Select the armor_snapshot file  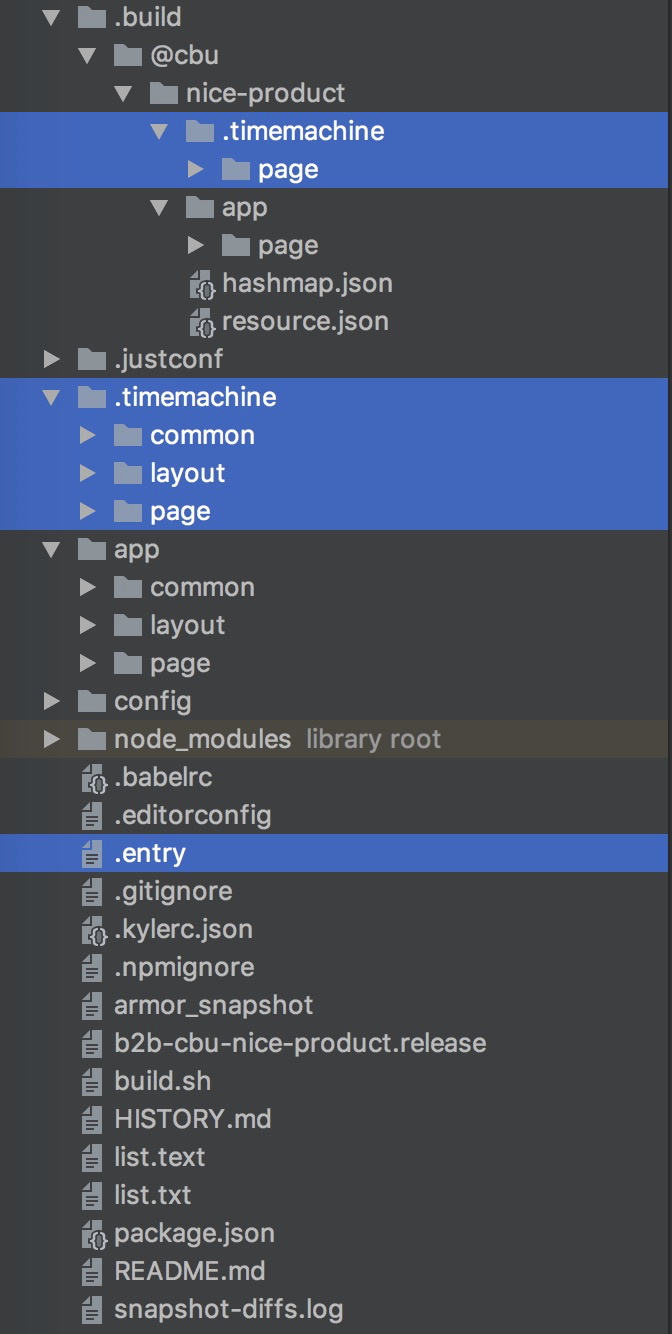pos(213,1006)
